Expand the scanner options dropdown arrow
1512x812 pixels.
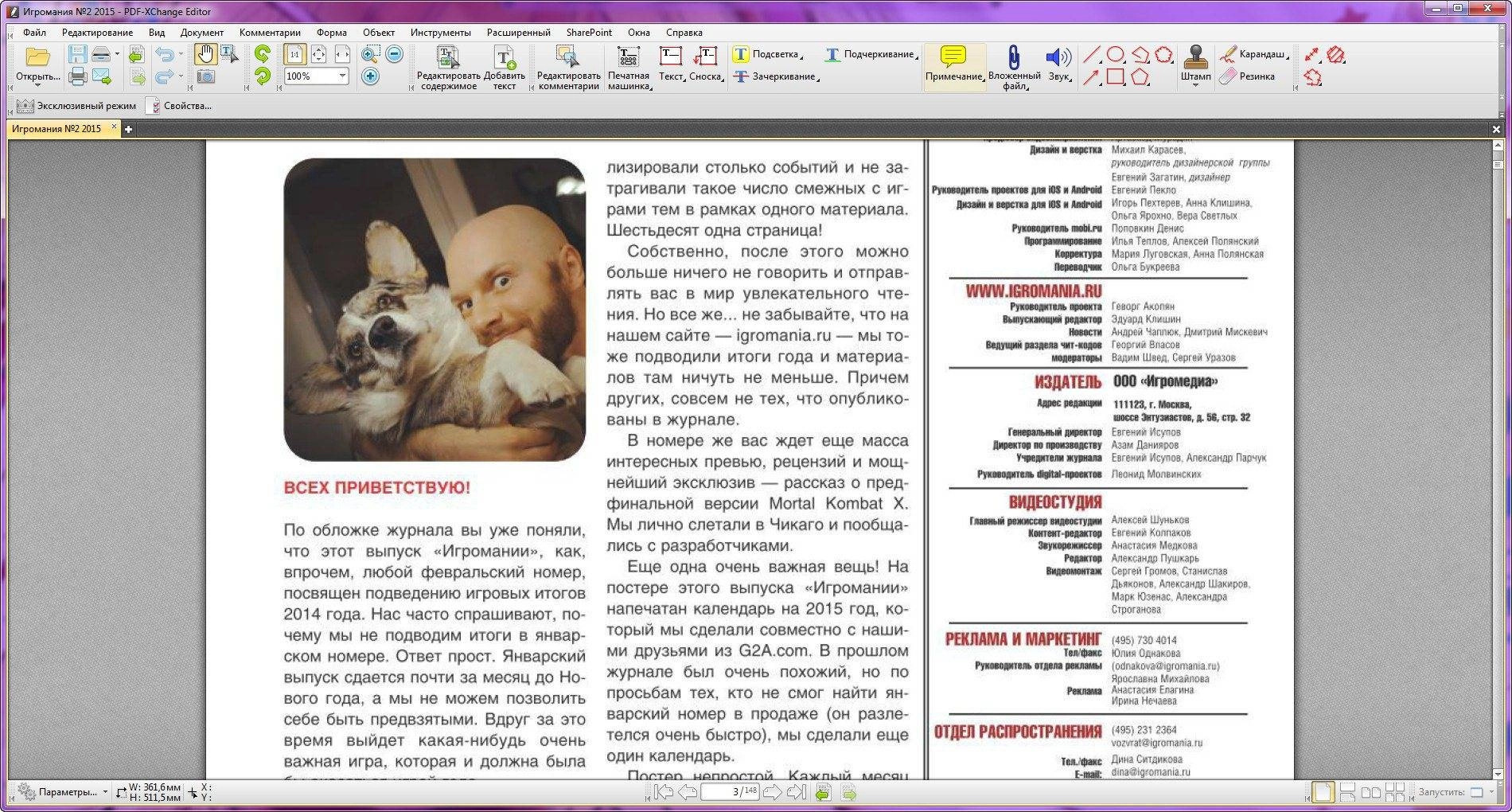coord(117,54)
